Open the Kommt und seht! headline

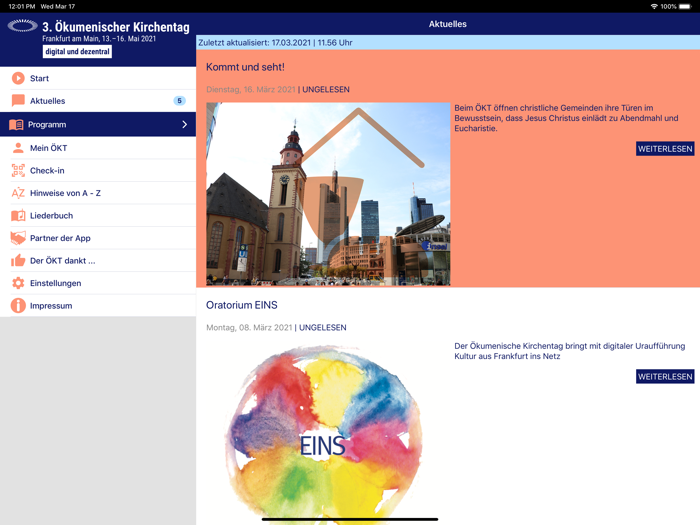[245, 67]
